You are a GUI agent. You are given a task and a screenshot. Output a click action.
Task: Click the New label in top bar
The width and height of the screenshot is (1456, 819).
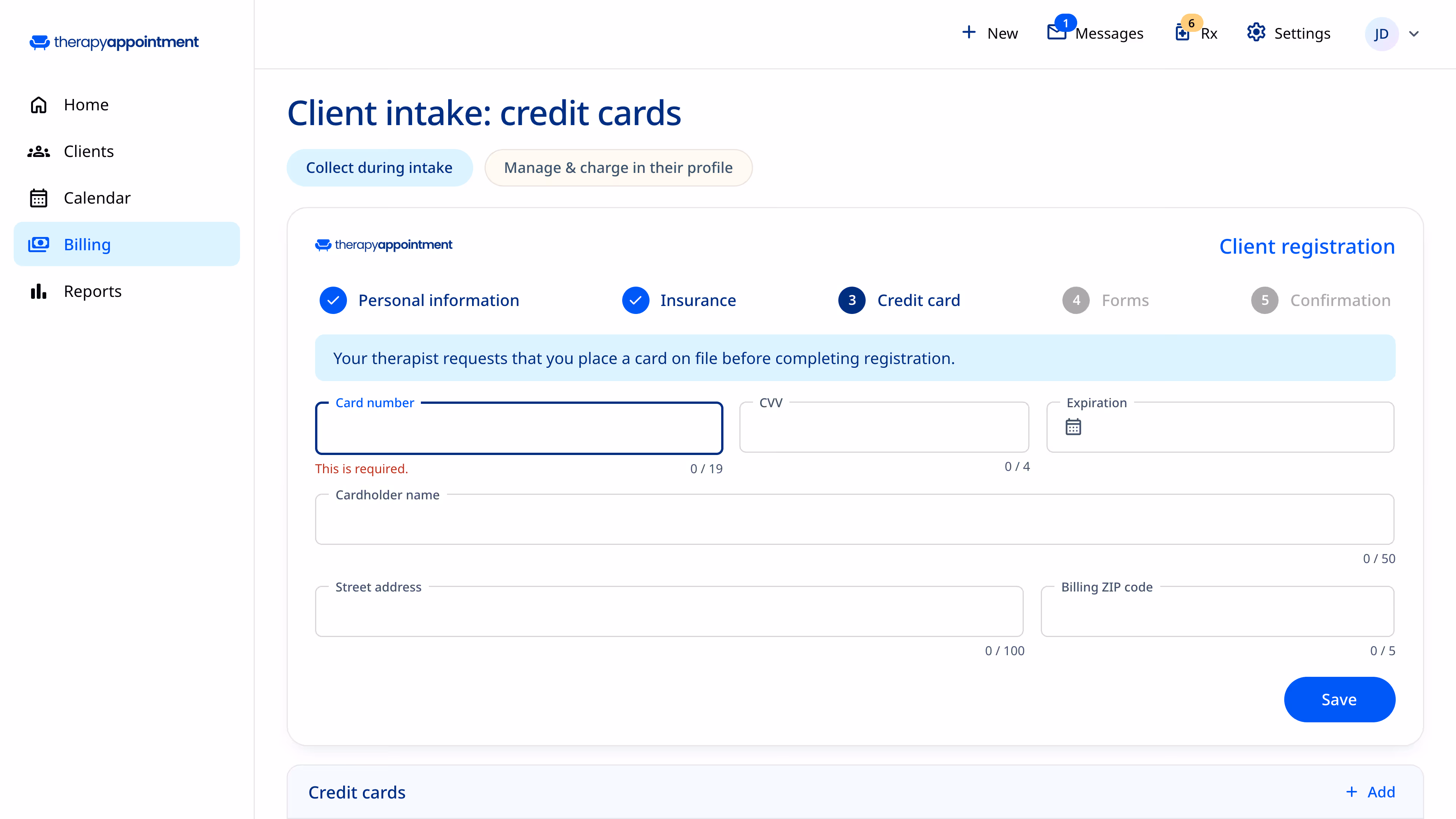(1002, 33)
